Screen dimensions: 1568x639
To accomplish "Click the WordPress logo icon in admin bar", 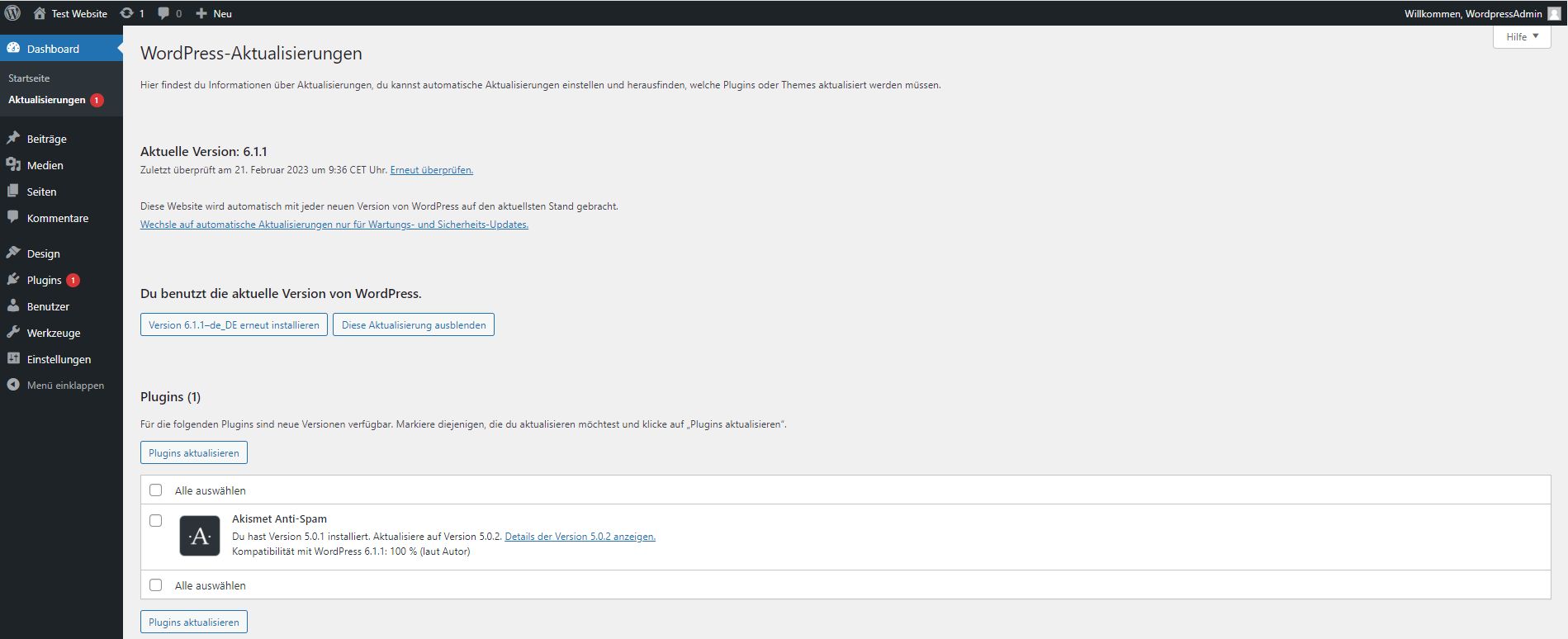I will (x=12, y=13).
